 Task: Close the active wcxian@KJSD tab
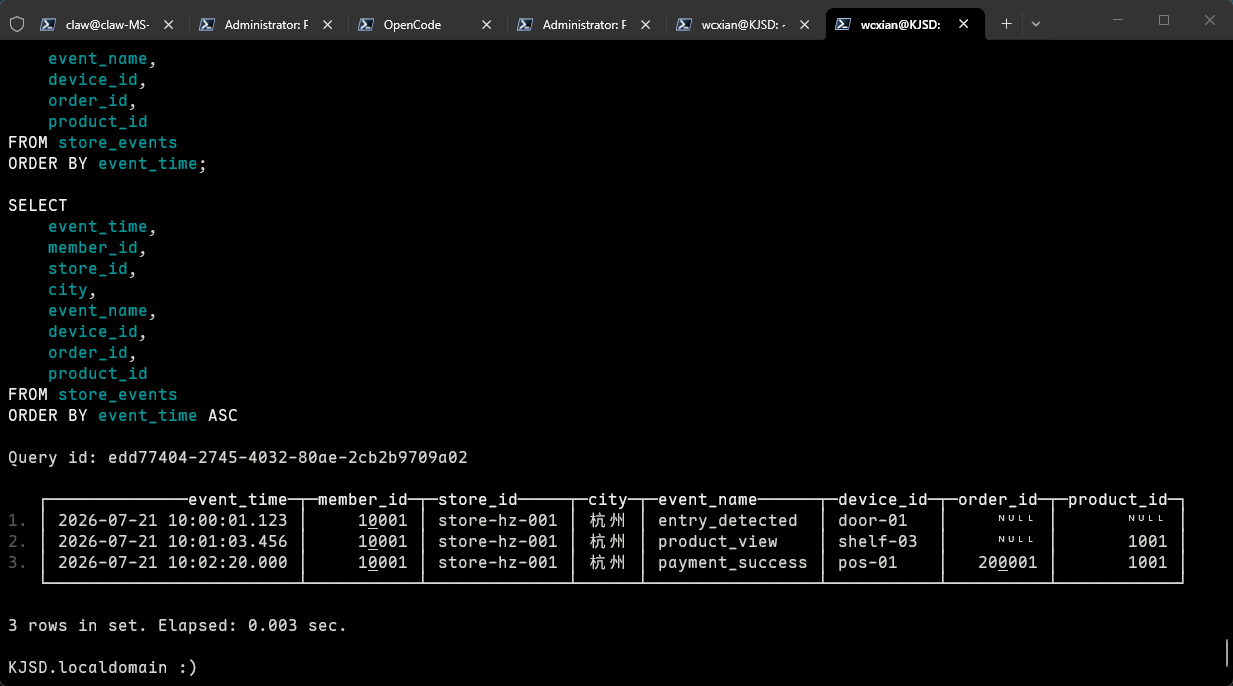[x=964, y=24]
